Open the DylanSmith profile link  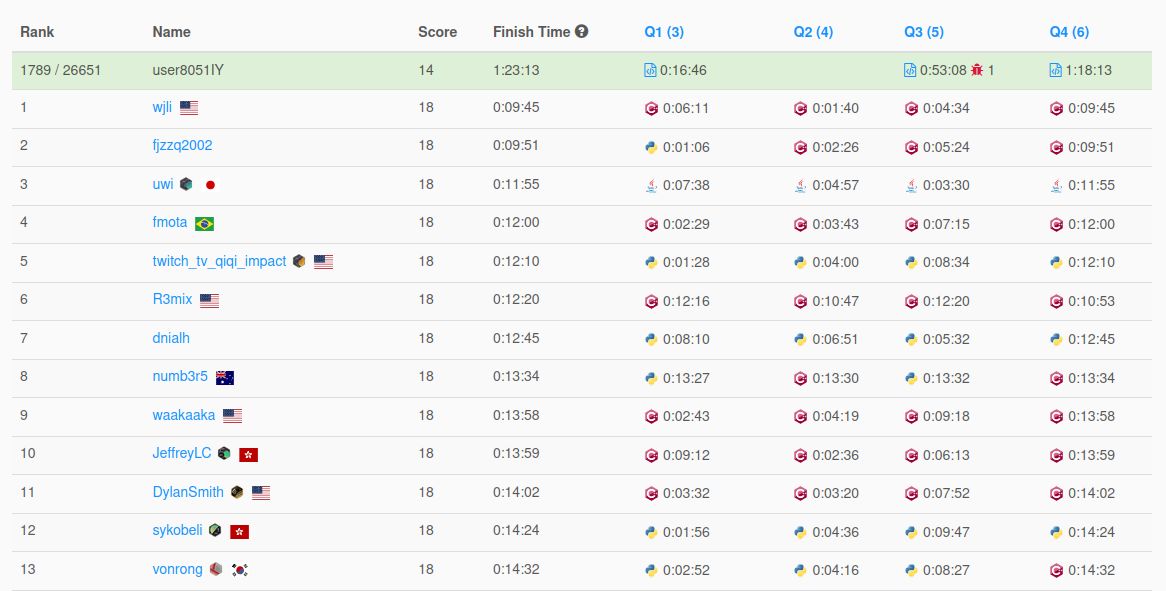188,492
